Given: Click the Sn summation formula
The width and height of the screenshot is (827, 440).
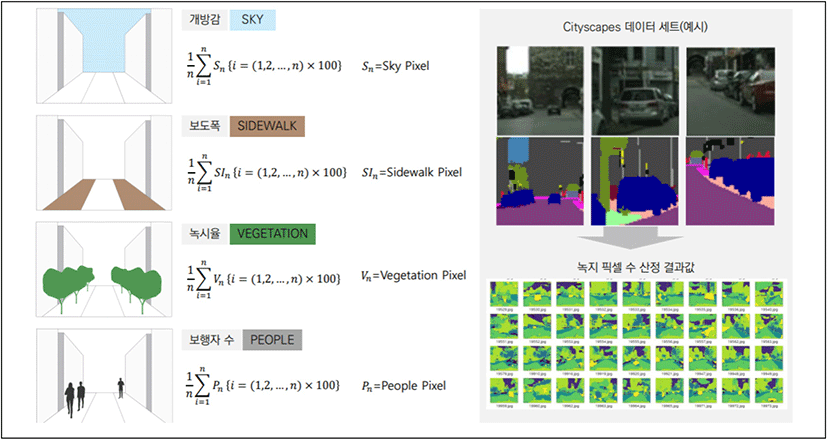Looking at the screenshot, I should (x=265, y=67).
